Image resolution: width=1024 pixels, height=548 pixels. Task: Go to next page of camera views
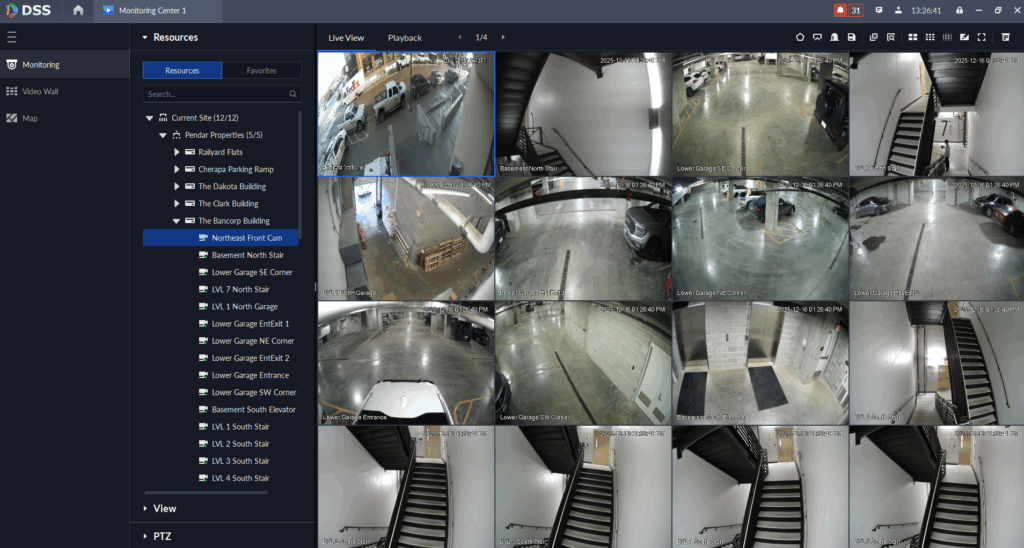tap(503, 37)
